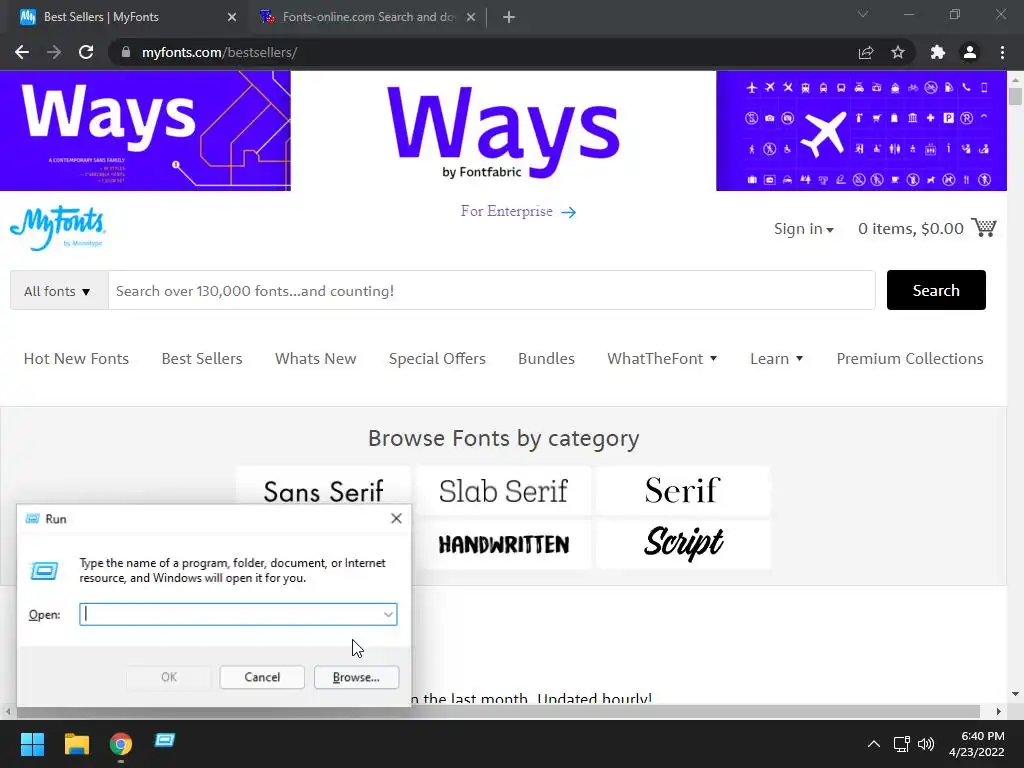1024x768 pixels.
Task: Open the volume tray icon
Action: click(925, 744)
